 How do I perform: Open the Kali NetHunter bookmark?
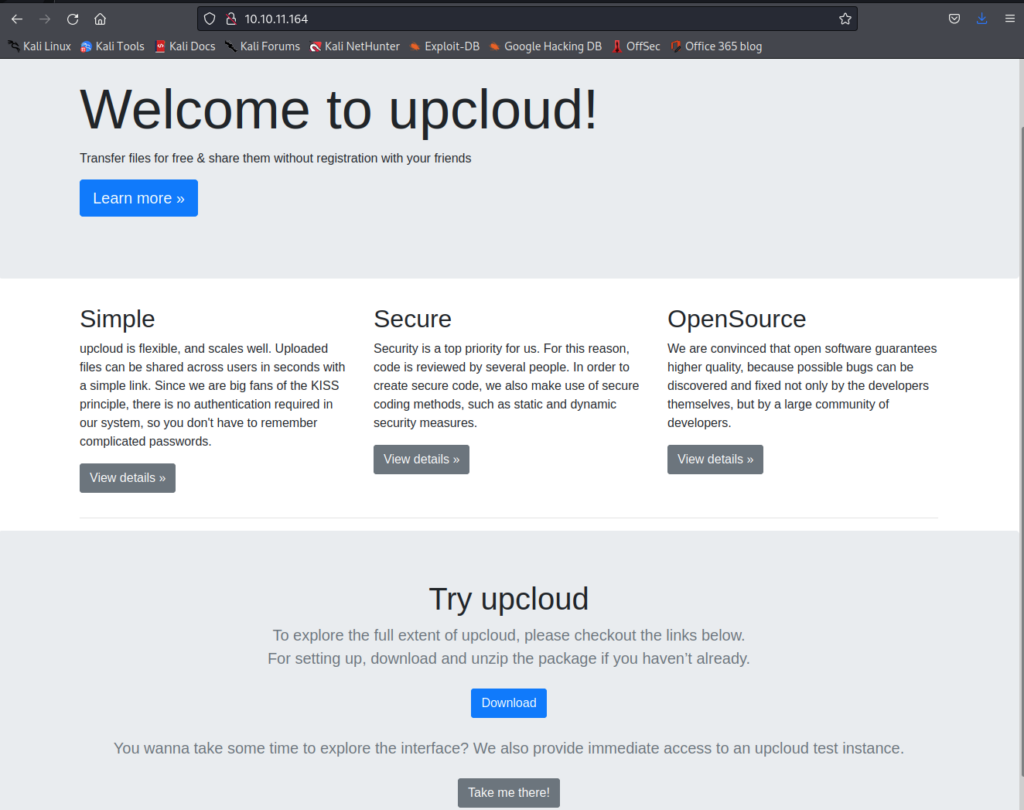click(x=355, y=46)
